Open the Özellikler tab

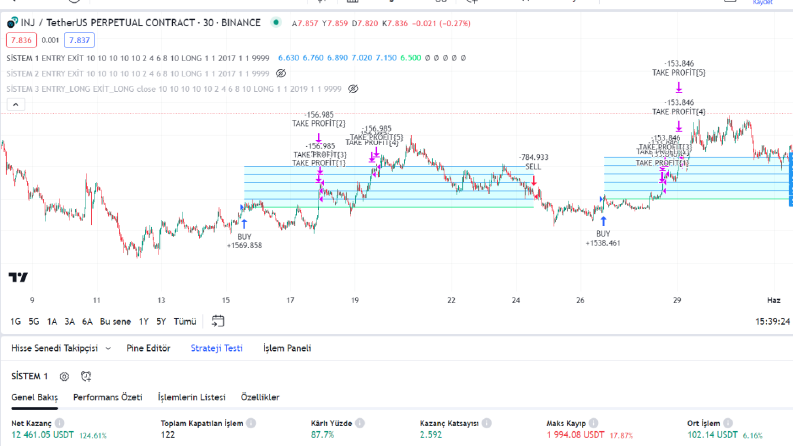click(x=260, y=397)
